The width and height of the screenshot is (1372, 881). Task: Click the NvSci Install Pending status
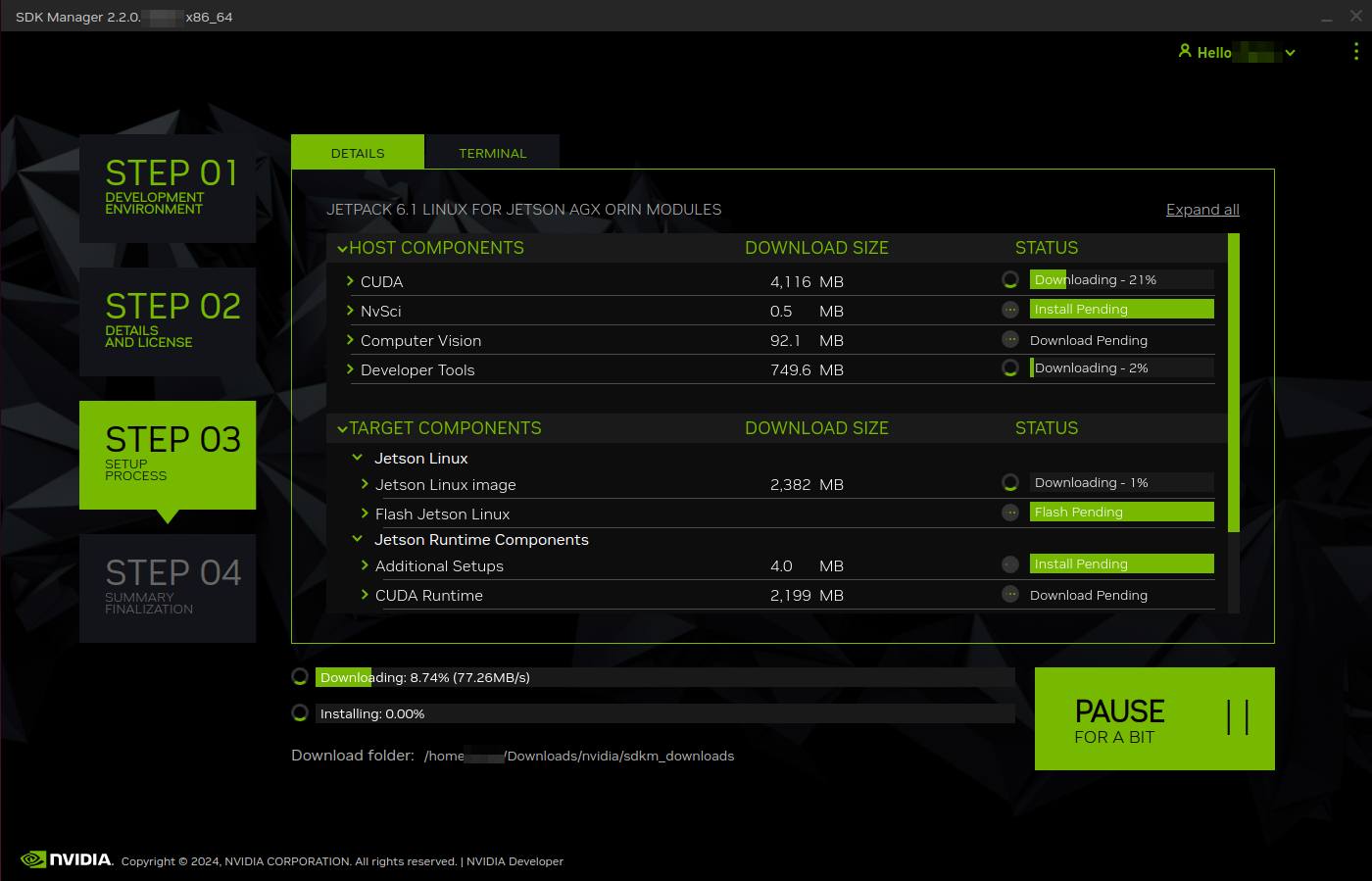point(1122,309)
